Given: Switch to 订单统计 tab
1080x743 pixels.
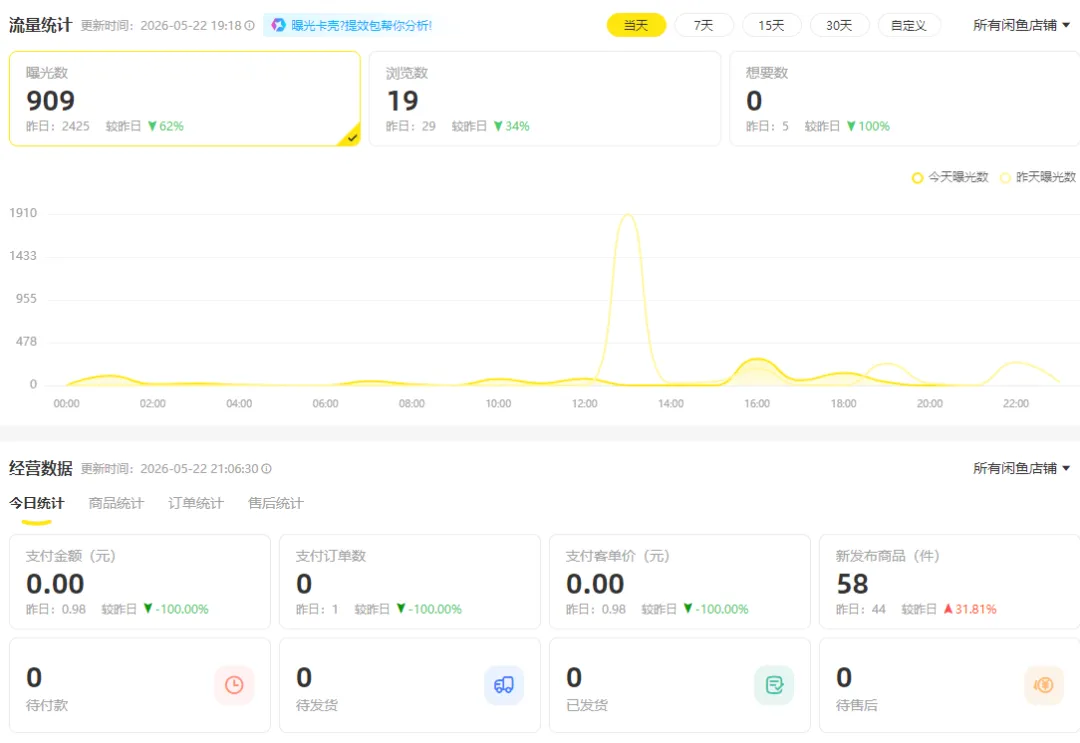Looking at the screenshot, I should pos(196,503).
